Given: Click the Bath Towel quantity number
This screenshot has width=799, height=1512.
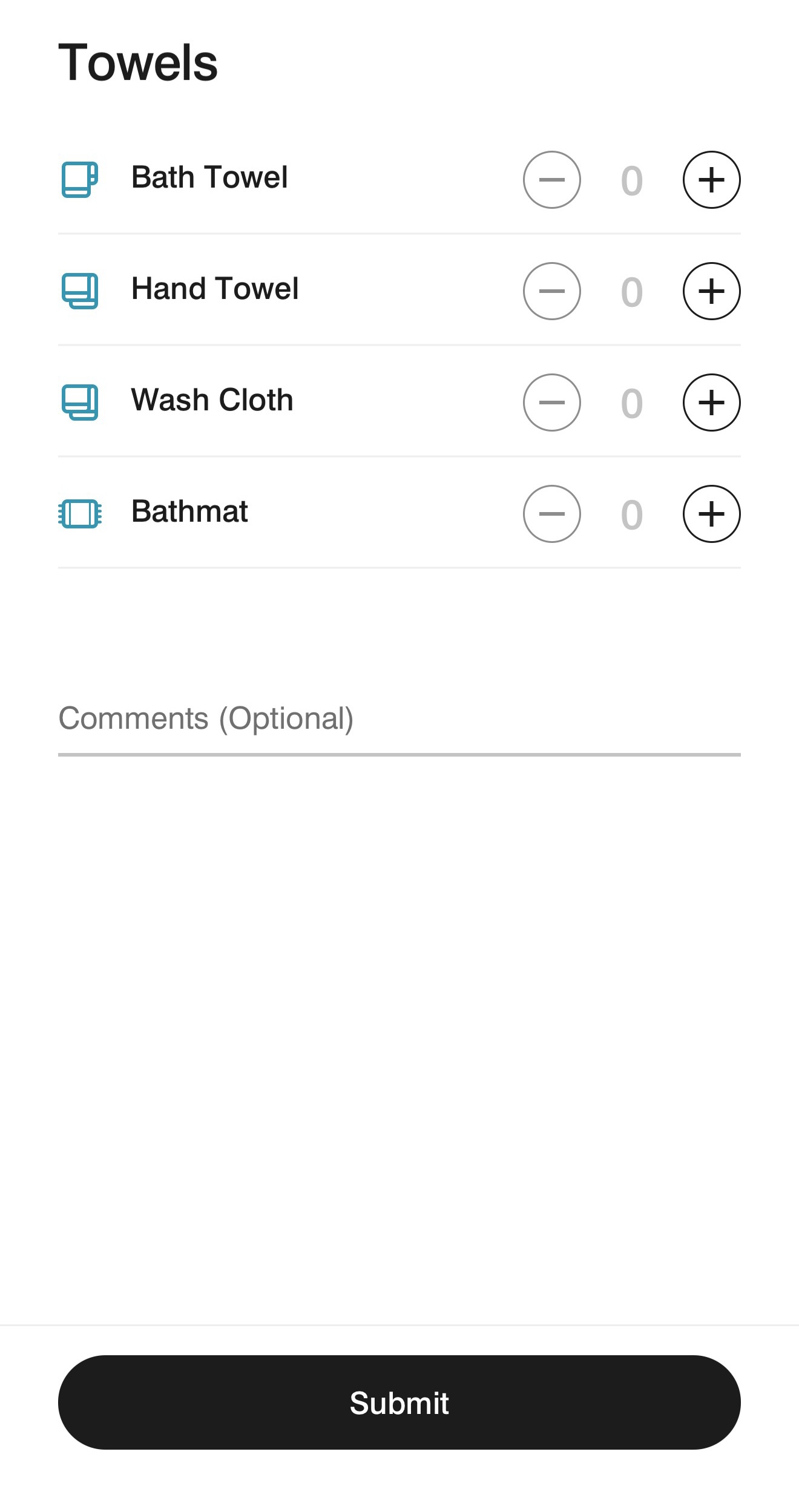Looking at the screenshot, I should (631, 180).
